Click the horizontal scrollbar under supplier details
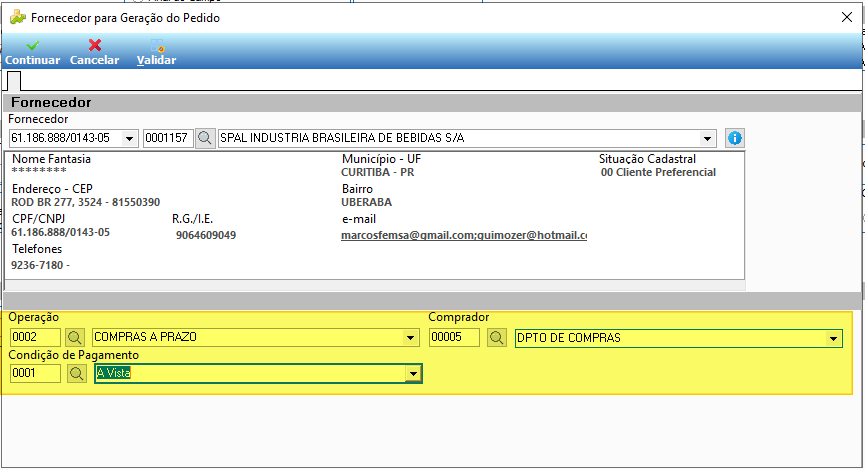 375,285
